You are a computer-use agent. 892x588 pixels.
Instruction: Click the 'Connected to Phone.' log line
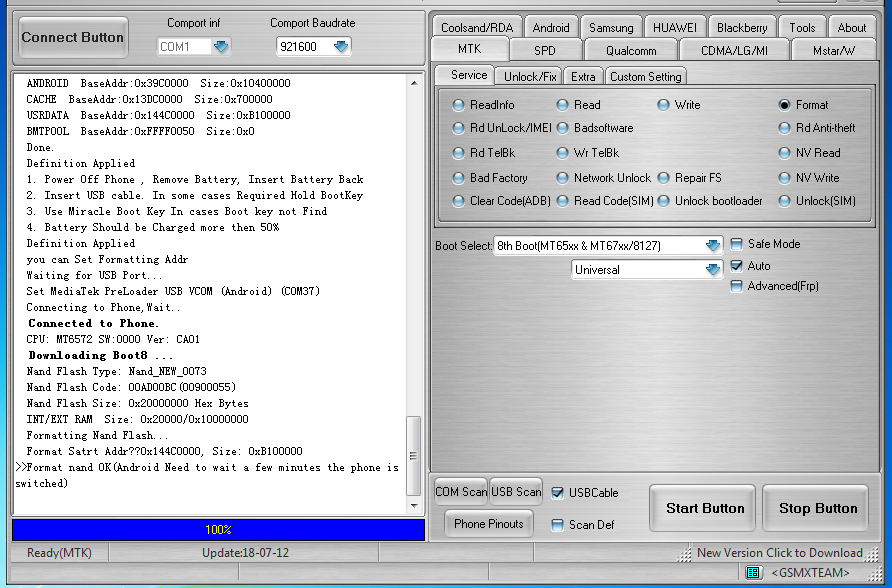(93, 323)
